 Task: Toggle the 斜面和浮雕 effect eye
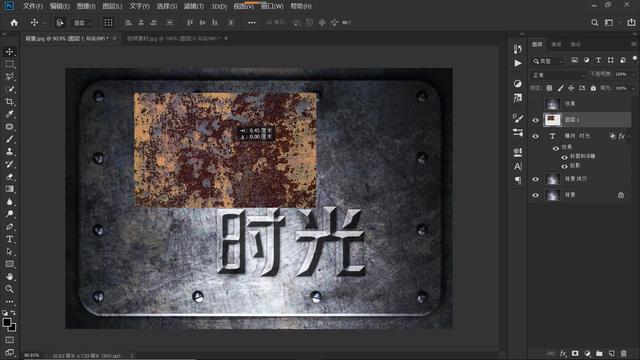tap(564, 157)
